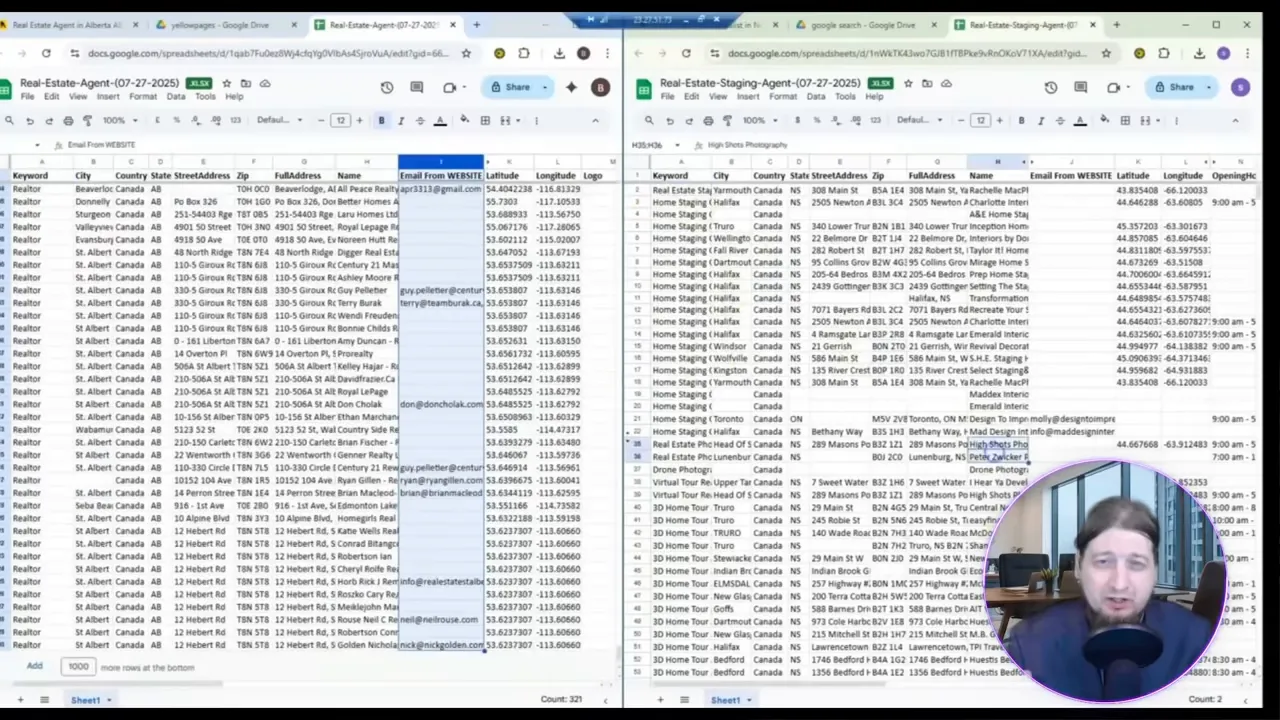The image size is (1280, 720).
Task: Select Email From WEBSITE header in left spreadsheet
Action: coord(441,176)
